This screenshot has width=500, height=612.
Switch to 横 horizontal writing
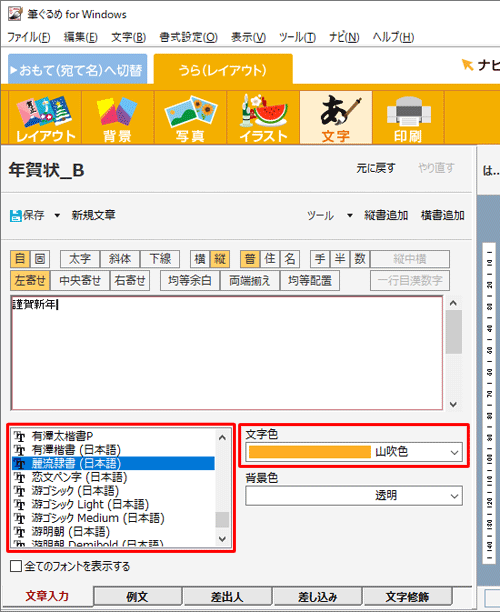[x=200, y=259]
